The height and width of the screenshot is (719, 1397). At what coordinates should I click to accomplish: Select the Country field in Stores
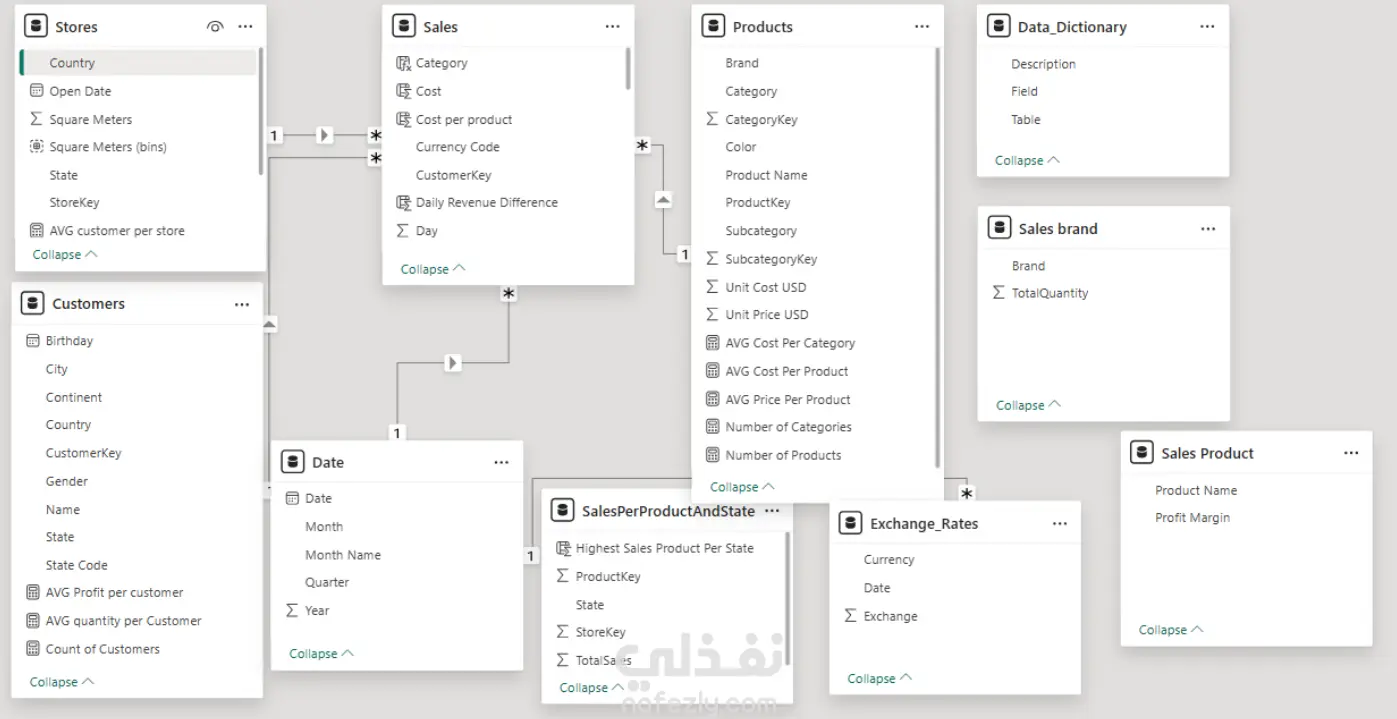coord(72,63)
